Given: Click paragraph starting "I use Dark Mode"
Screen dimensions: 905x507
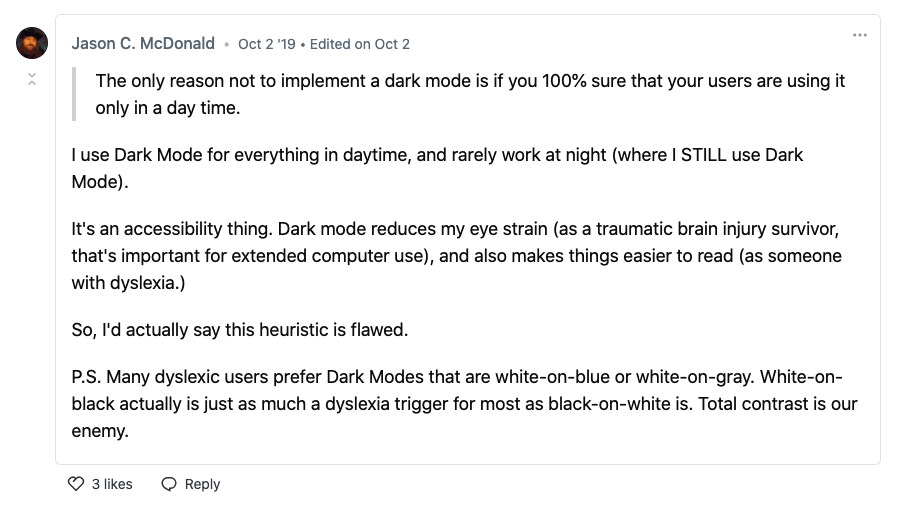Looking at the screenshot, I should [437, 169].
